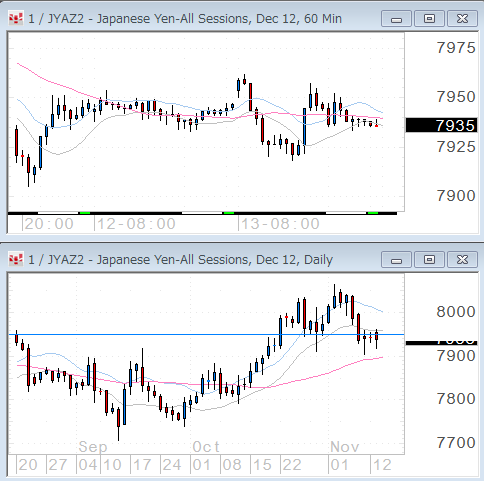The image size is (484, 481).
Task: Click the 10 date label on Daily axis
Action: (112, 465)
